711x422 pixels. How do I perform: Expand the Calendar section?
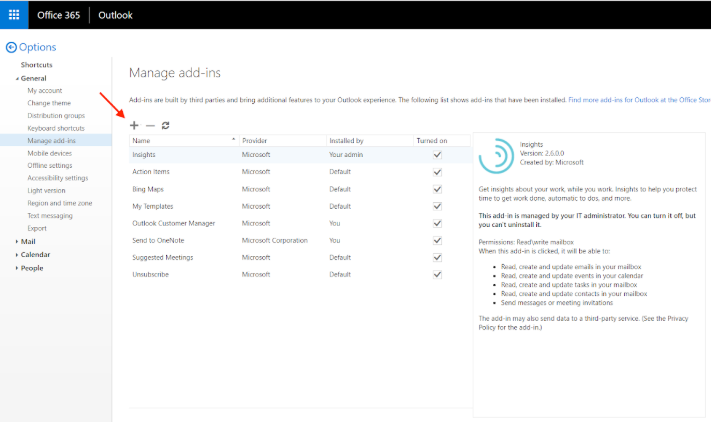coord(17,255)
